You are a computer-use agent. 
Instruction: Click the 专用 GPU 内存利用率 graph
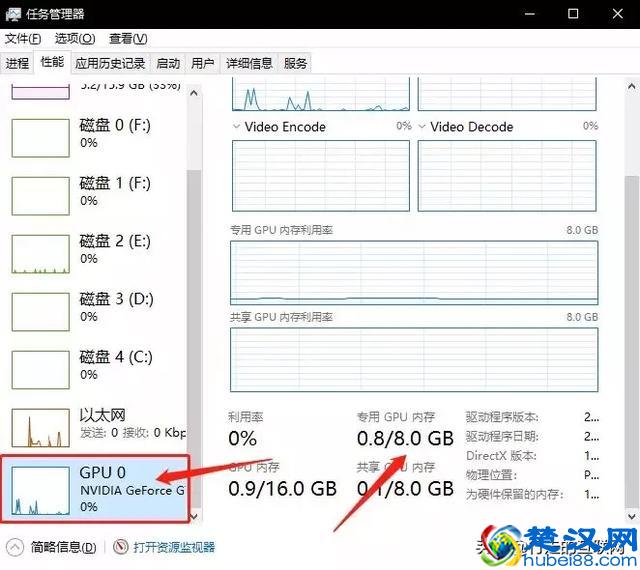[x=414, y=273]
